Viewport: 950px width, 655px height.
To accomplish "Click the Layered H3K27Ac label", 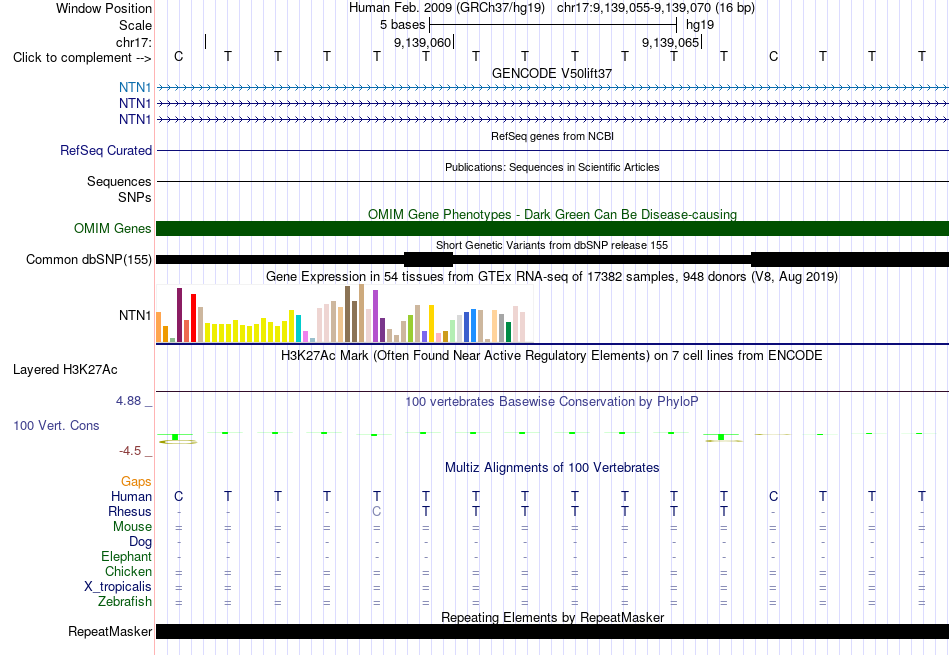I will pos(65,370).
